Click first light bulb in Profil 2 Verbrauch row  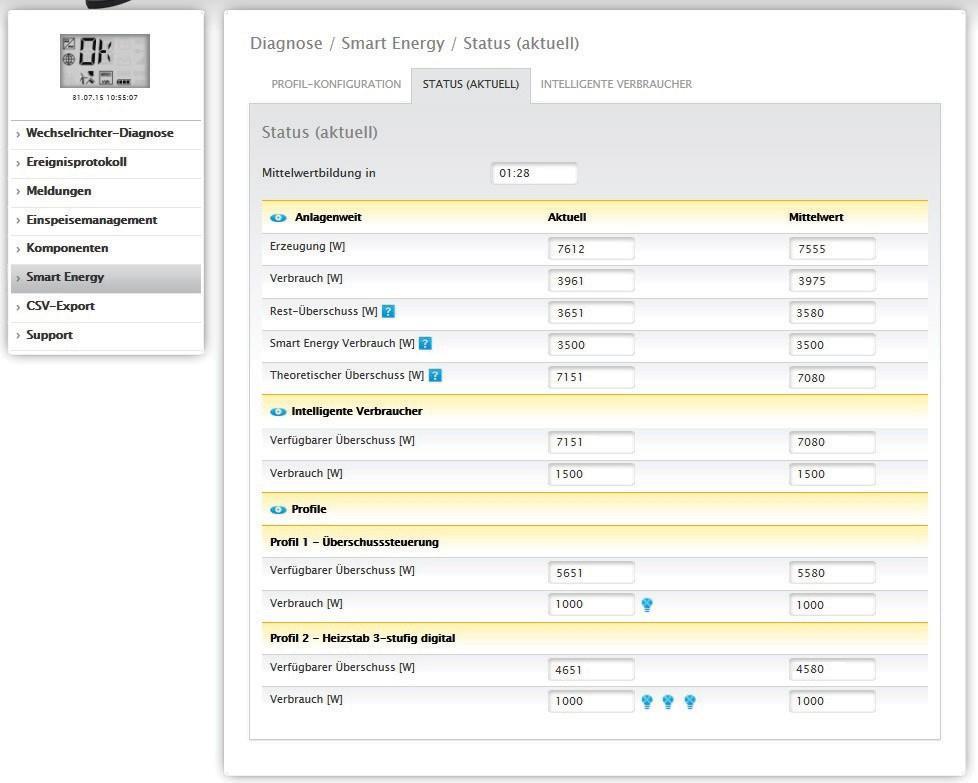pyautogui.click(x=647, y=702)
